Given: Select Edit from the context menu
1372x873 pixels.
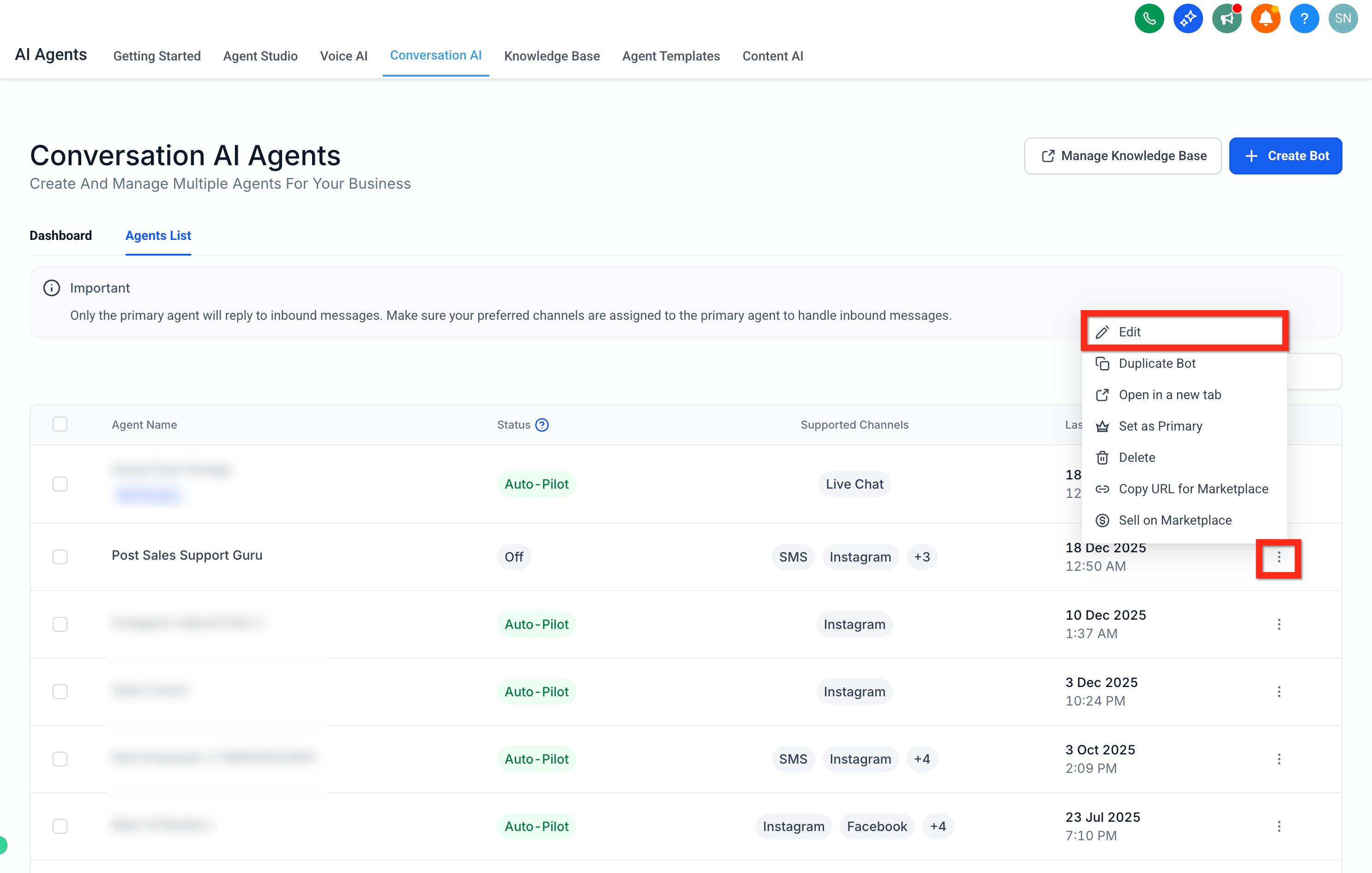Looking at the screenshot, I should pos(1184,331).
